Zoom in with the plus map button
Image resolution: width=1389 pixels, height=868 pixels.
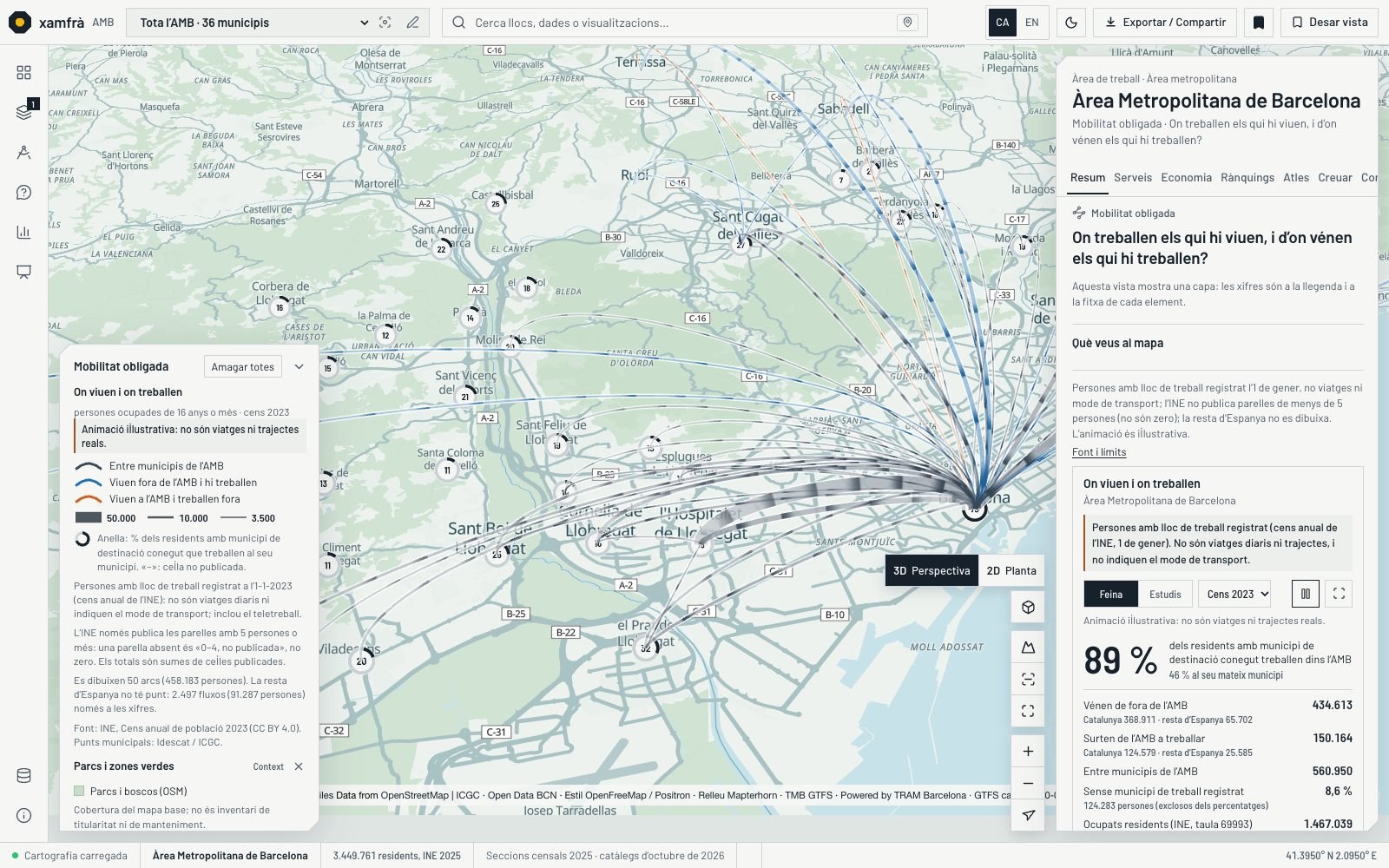pos(1028,751)
